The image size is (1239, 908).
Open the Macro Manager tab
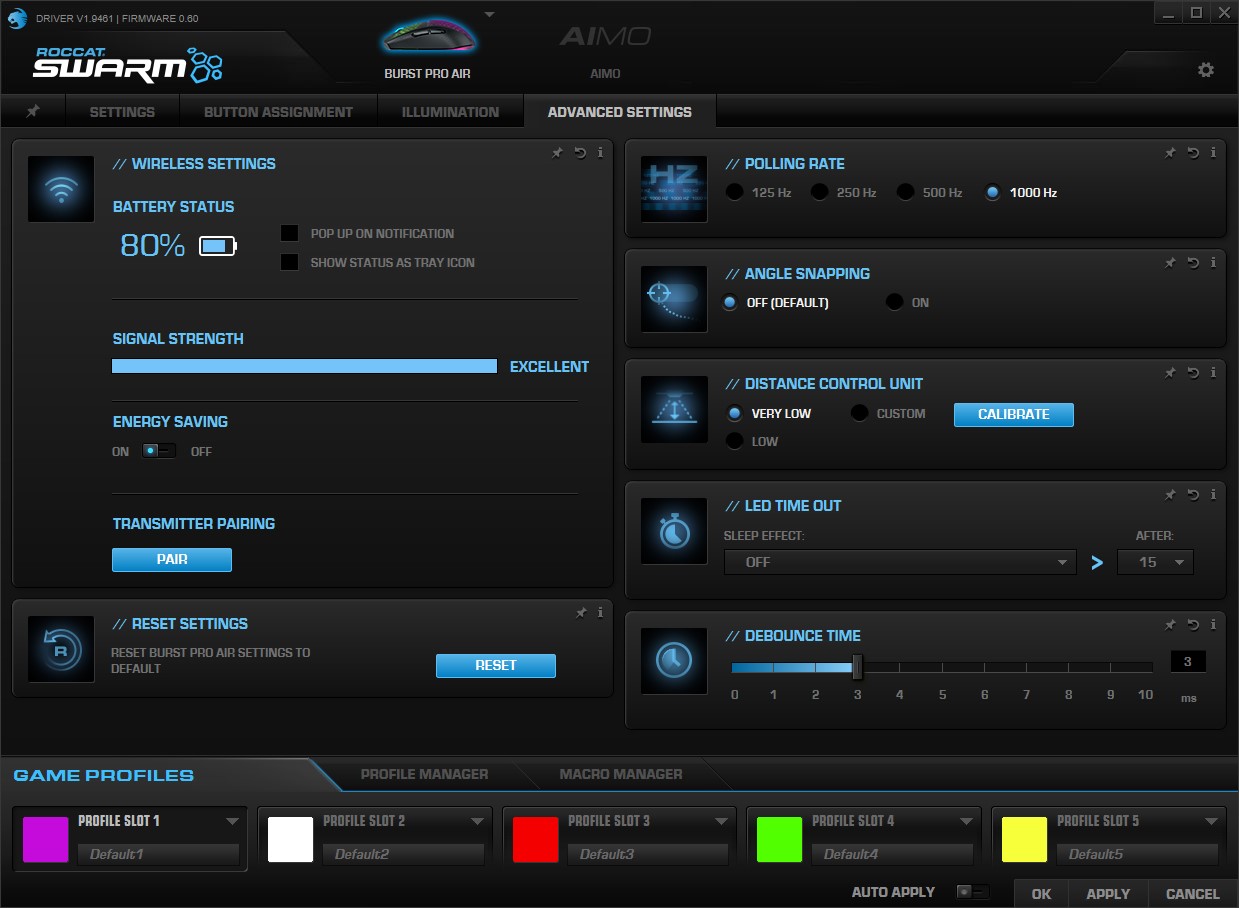[x=620, y=774]
